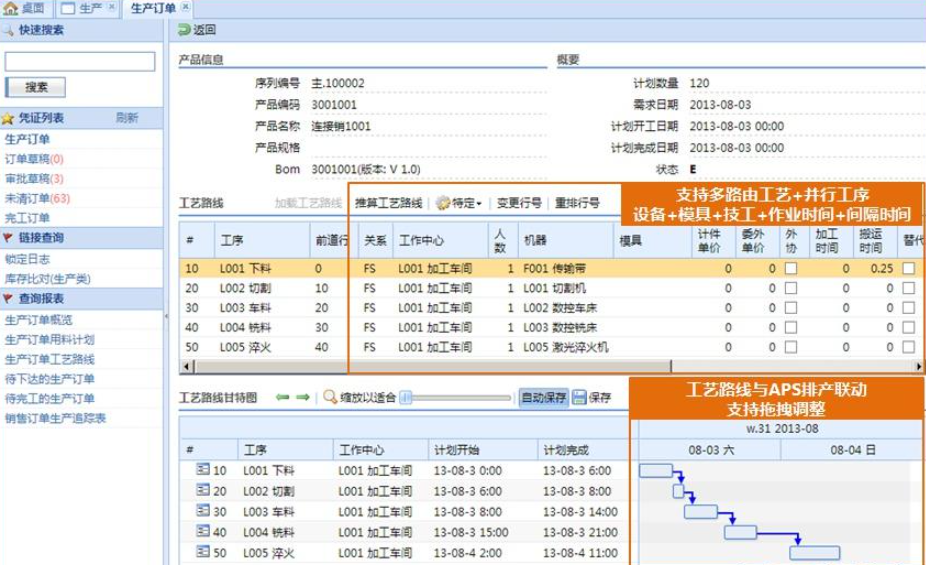The image size is (926, 565).
Task: Open 订单草稿(0) list
Action: click(x=34, y=159)
